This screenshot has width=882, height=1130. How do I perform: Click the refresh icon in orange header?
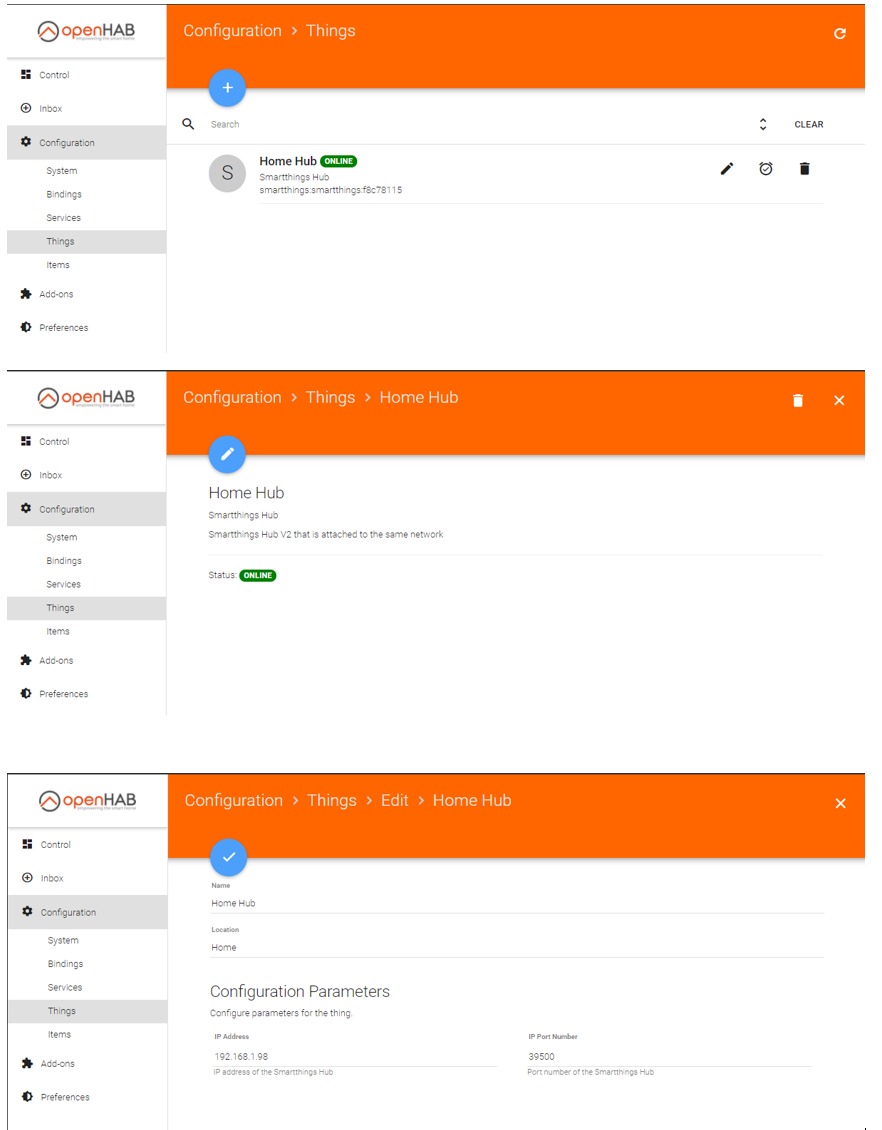click(x=839, y=33)
